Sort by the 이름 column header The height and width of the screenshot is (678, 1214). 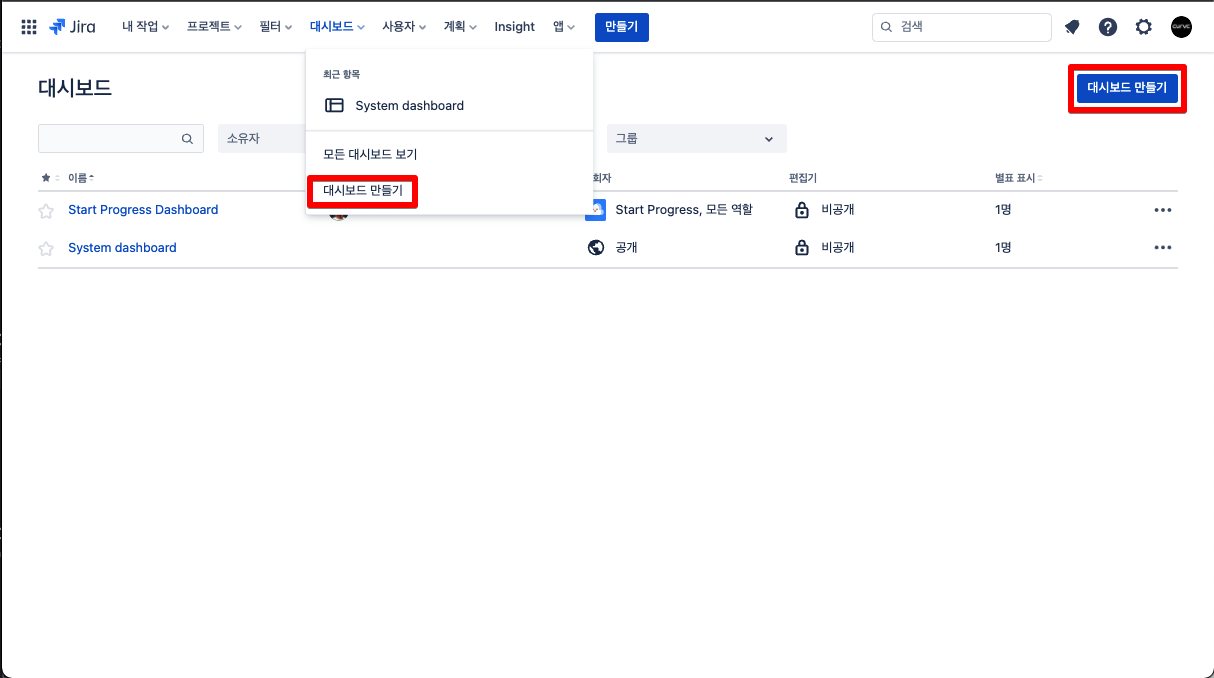coord(81,178)
